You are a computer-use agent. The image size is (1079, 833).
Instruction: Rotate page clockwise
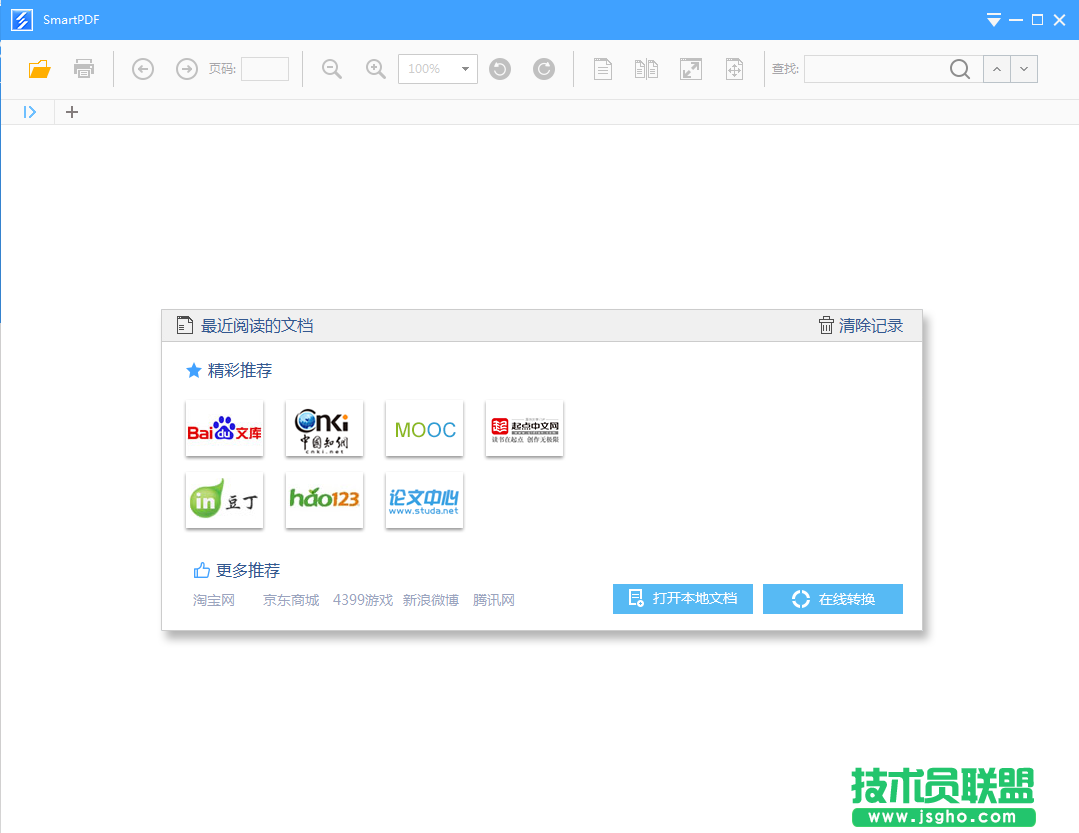pyautogui.click(x=544, y=69)
